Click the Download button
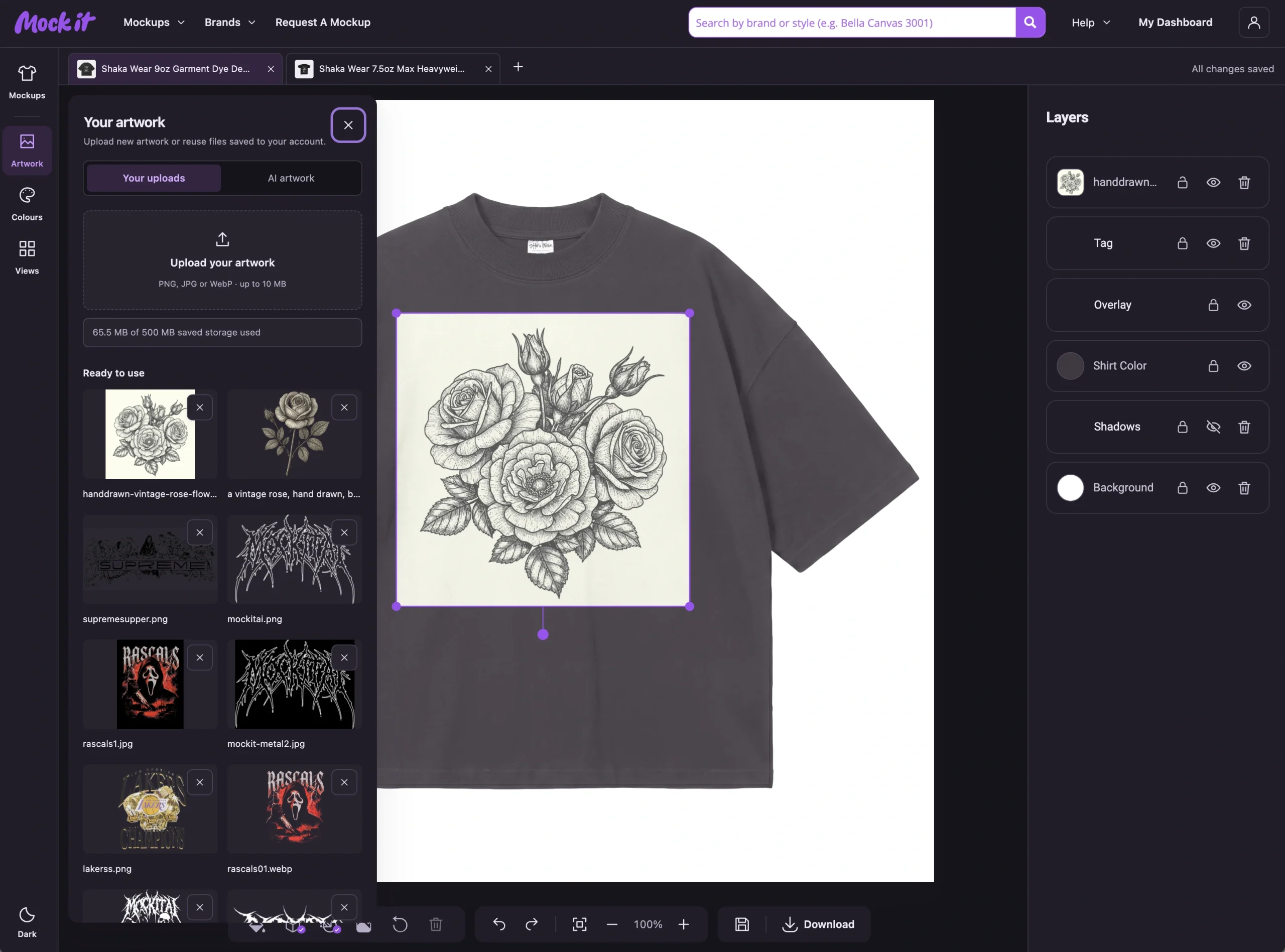1285x952 pixels. click(x=818, y=924)
